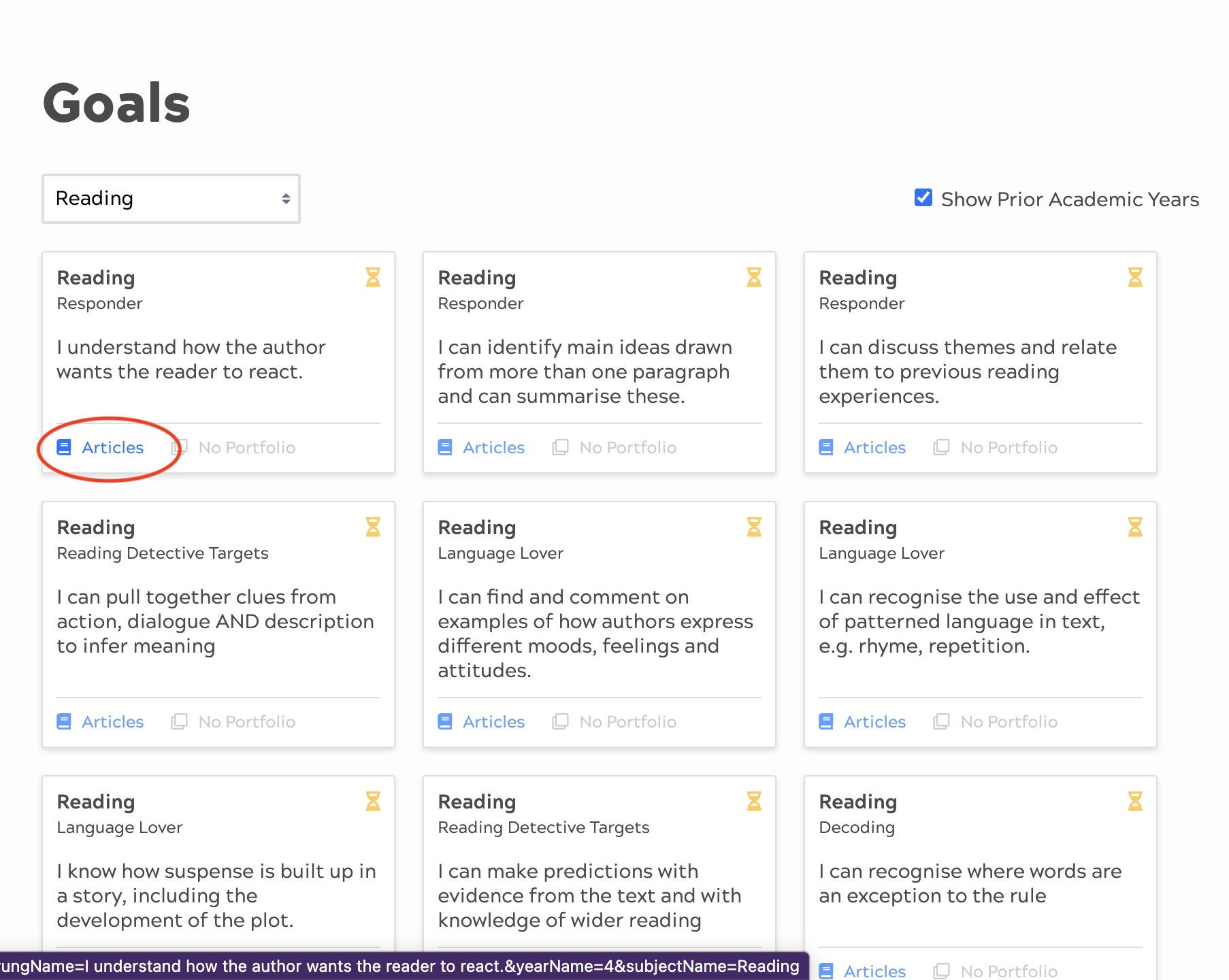1229x980 pixels.
Task: Open Articles for 'discuss themes' goal
Action: 874,447
